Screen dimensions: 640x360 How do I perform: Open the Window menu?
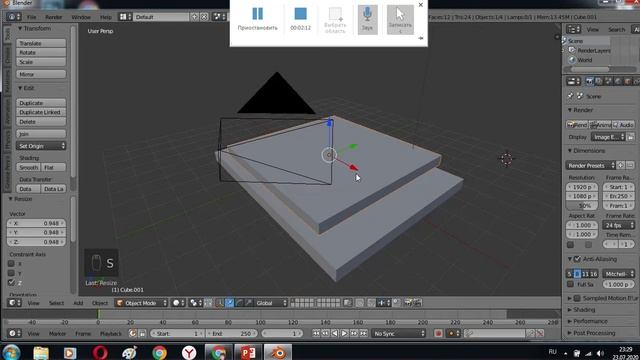(x=81, y=17)
